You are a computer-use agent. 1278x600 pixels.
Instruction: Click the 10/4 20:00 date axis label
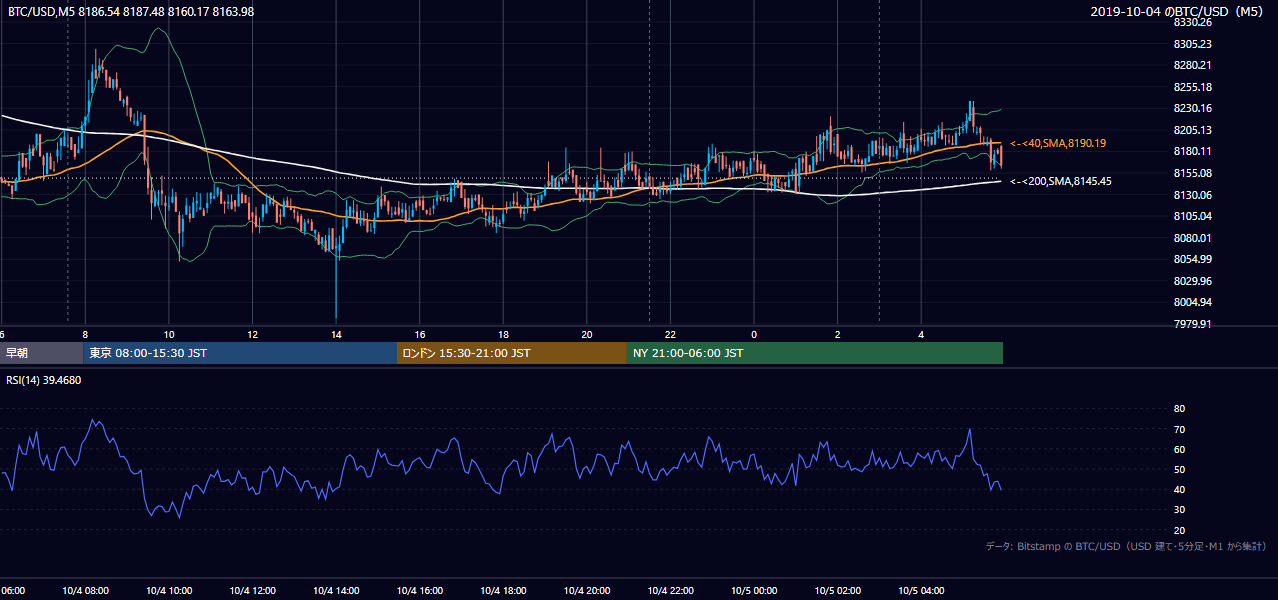click(587, 591)
